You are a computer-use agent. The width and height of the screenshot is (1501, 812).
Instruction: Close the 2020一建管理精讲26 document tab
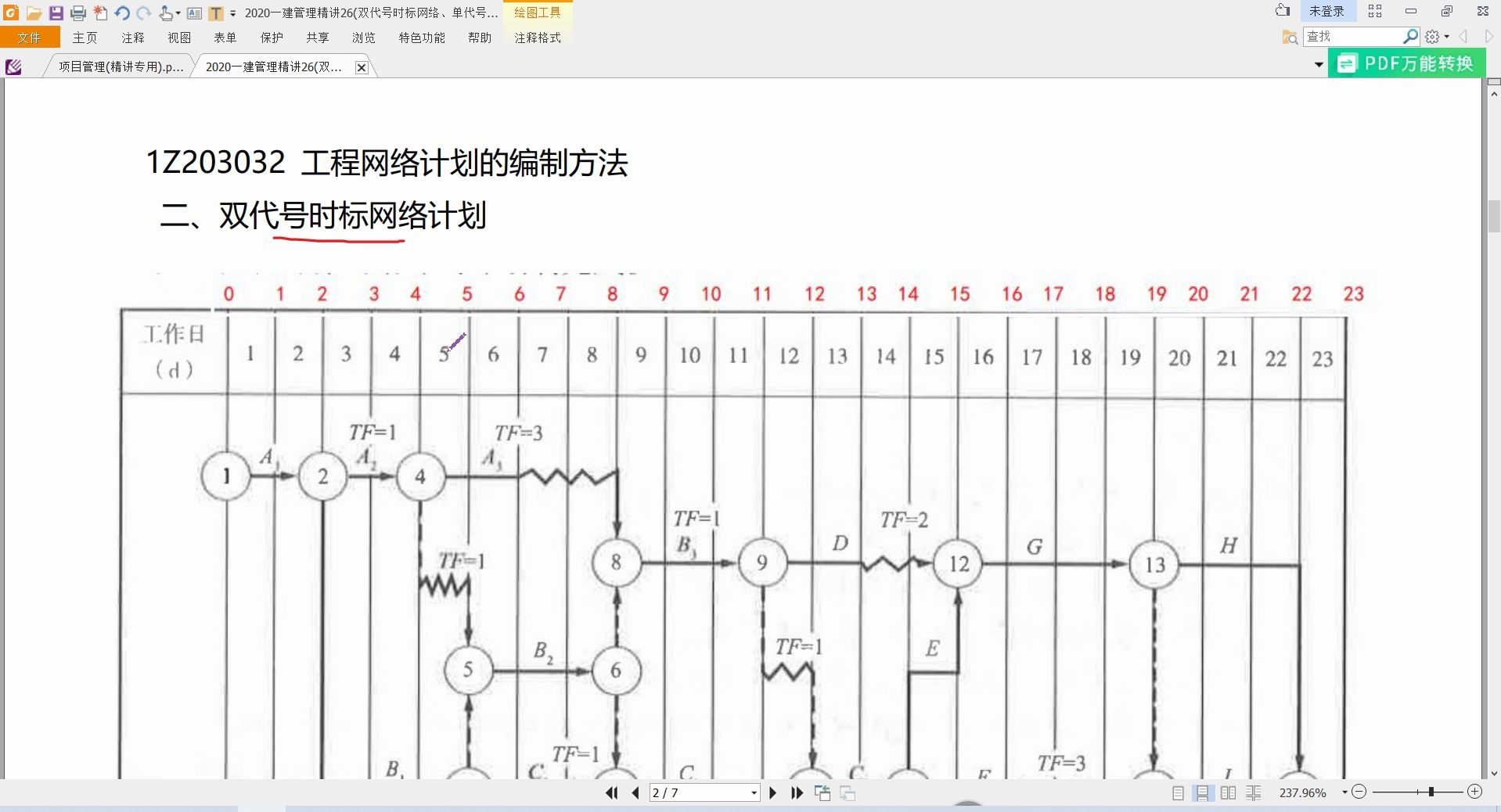pos(362,67)
